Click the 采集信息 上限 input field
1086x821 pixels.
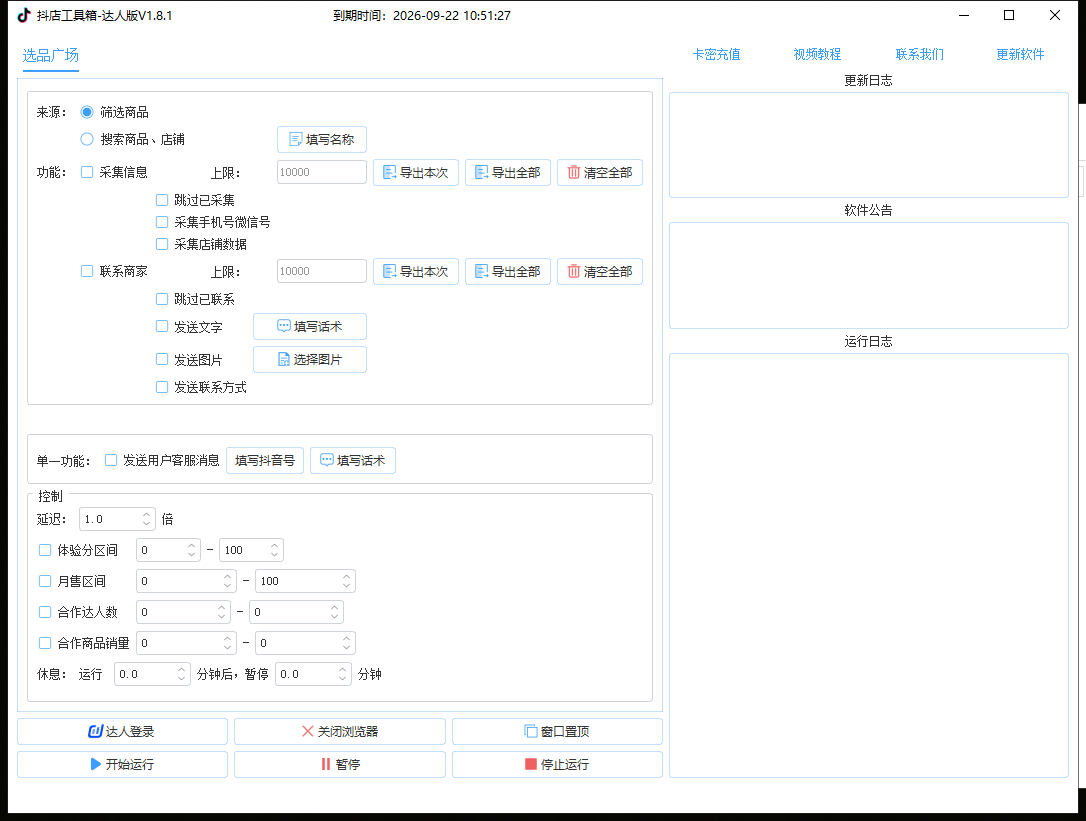(x=321, y=173)
